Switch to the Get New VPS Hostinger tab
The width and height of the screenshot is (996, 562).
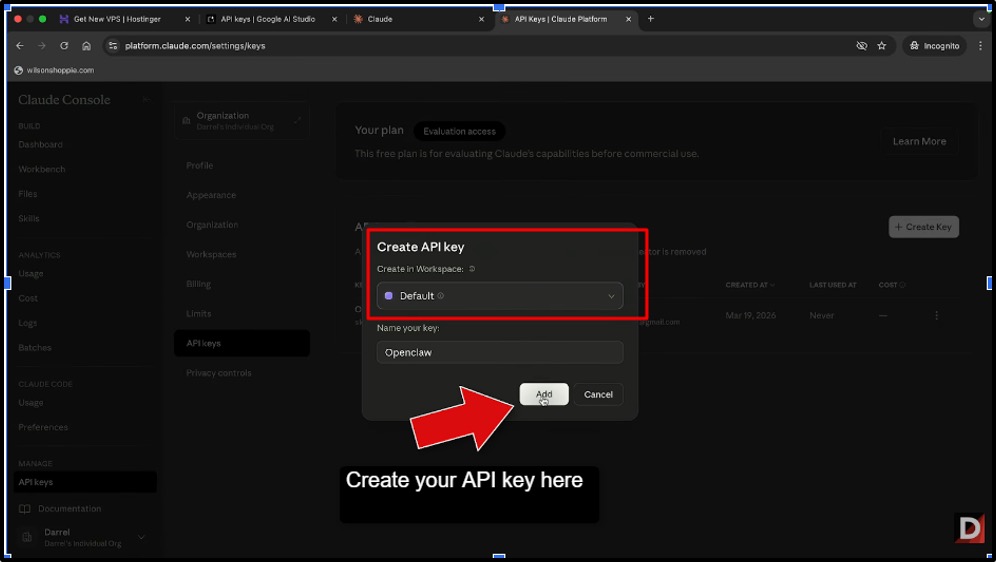(x=118, y=19)
